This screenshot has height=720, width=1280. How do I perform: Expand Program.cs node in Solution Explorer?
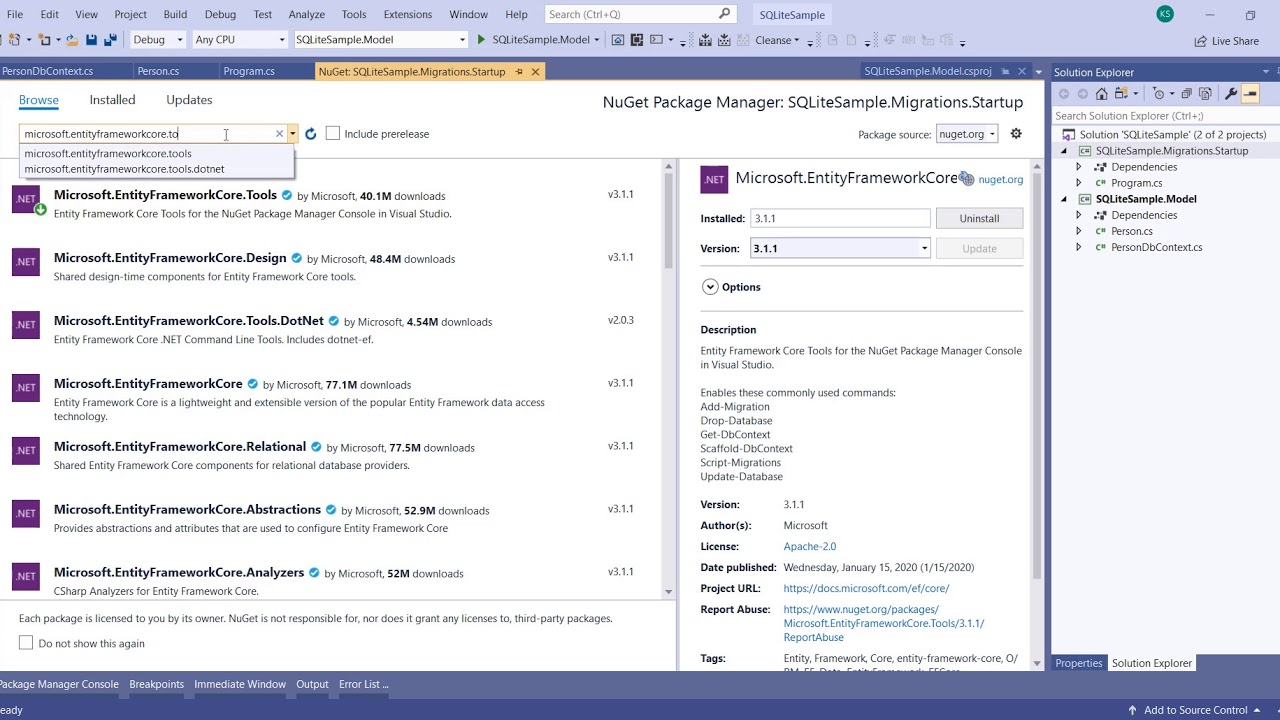1079,183
